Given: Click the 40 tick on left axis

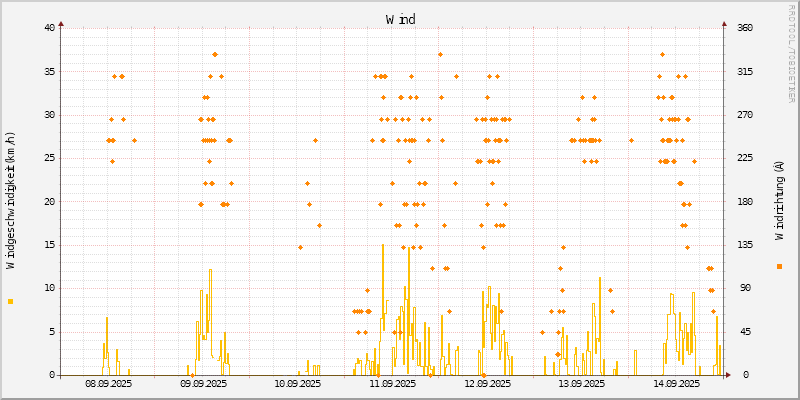Looking at the screenshot, I should tap(49, 28).
